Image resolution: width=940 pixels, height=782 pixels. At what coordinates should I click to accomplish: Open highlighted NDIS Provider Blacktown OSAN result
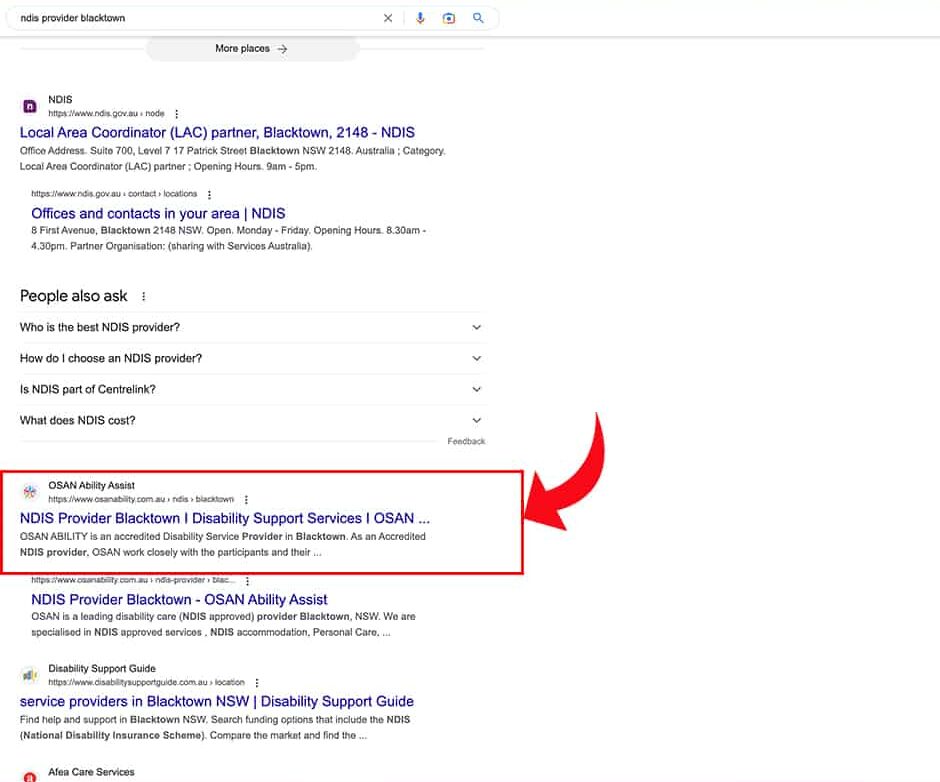[225, 518]
